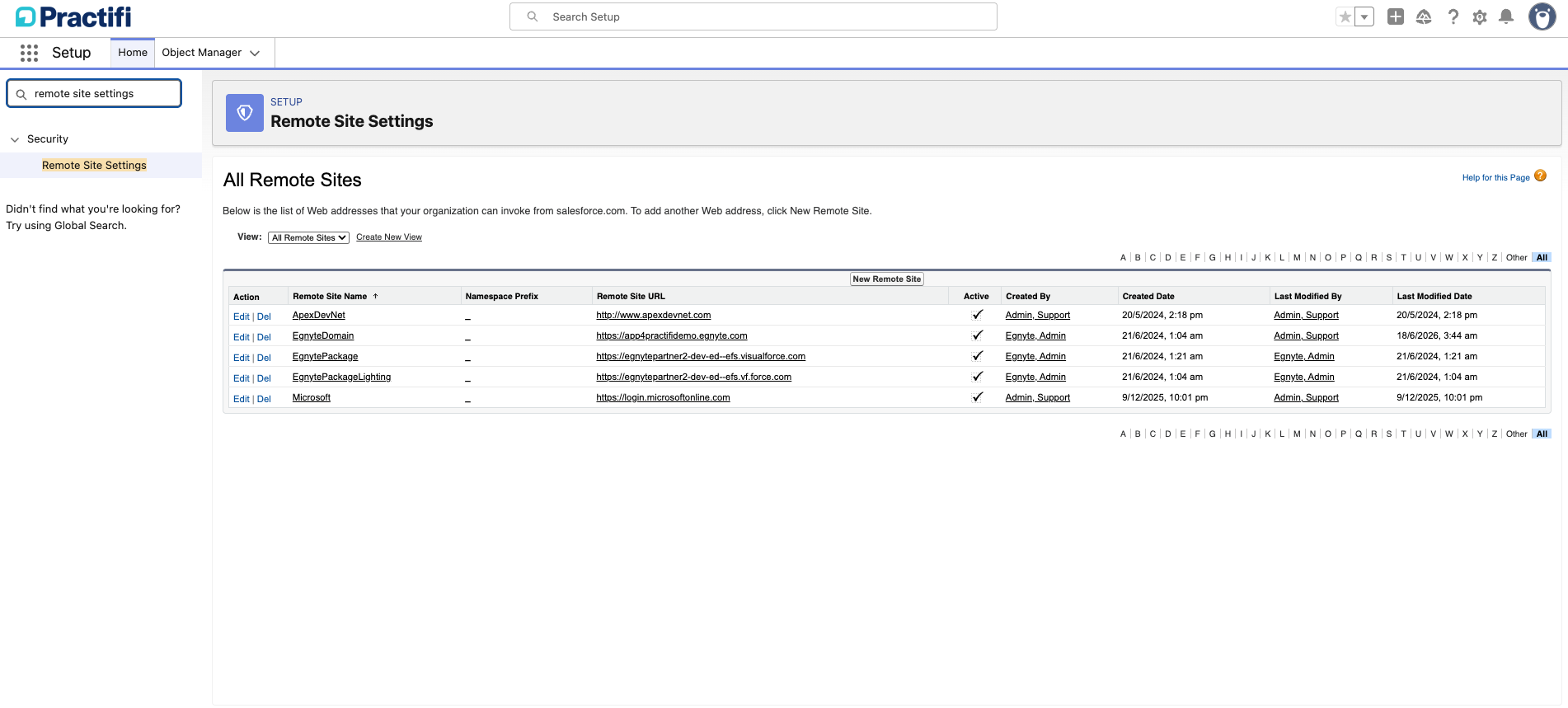
Task: Open the help question mark icon
Action: coord(1453,16)
